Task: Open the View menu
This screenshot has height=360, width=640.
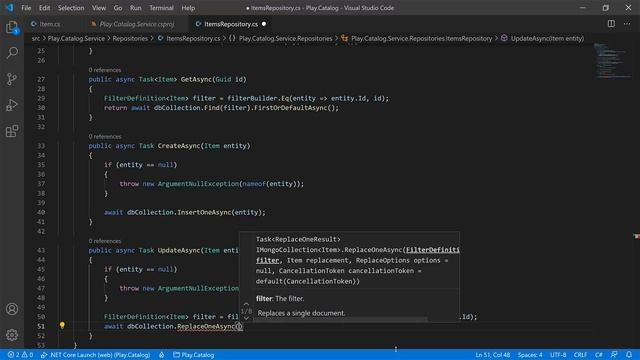Action: point(98,8)
